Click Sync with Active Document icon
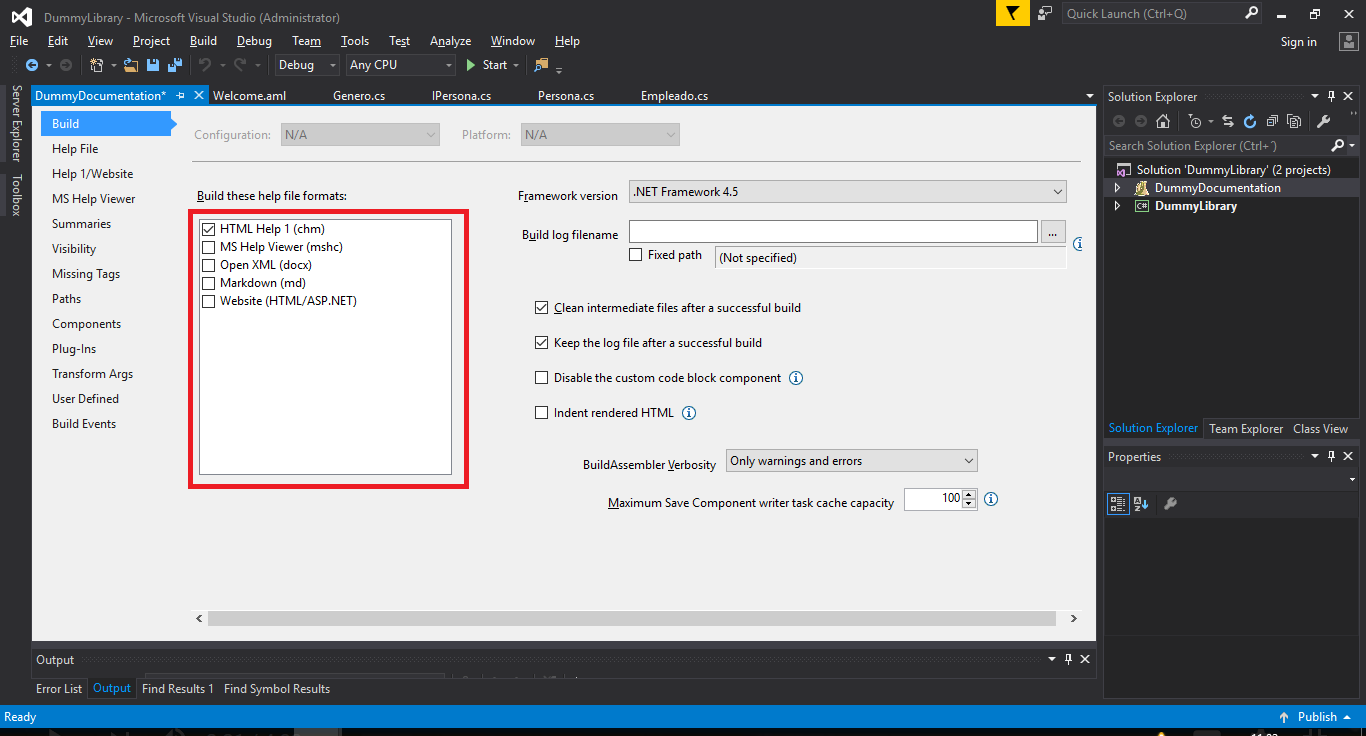The height and width of the screenshot is (736, 1366). tap(1227, 121)
